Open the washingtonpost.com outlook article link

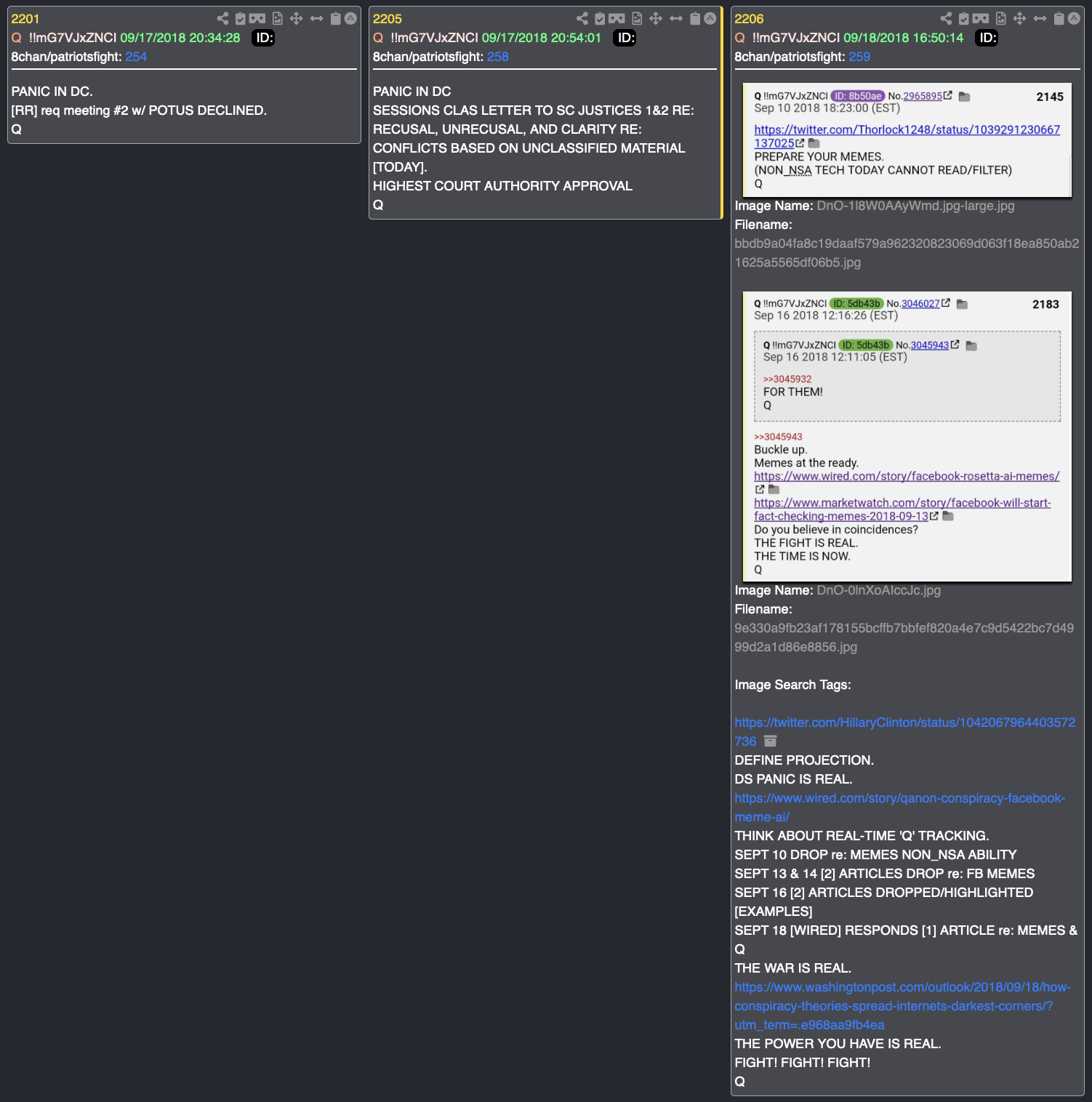[903, 1006]
